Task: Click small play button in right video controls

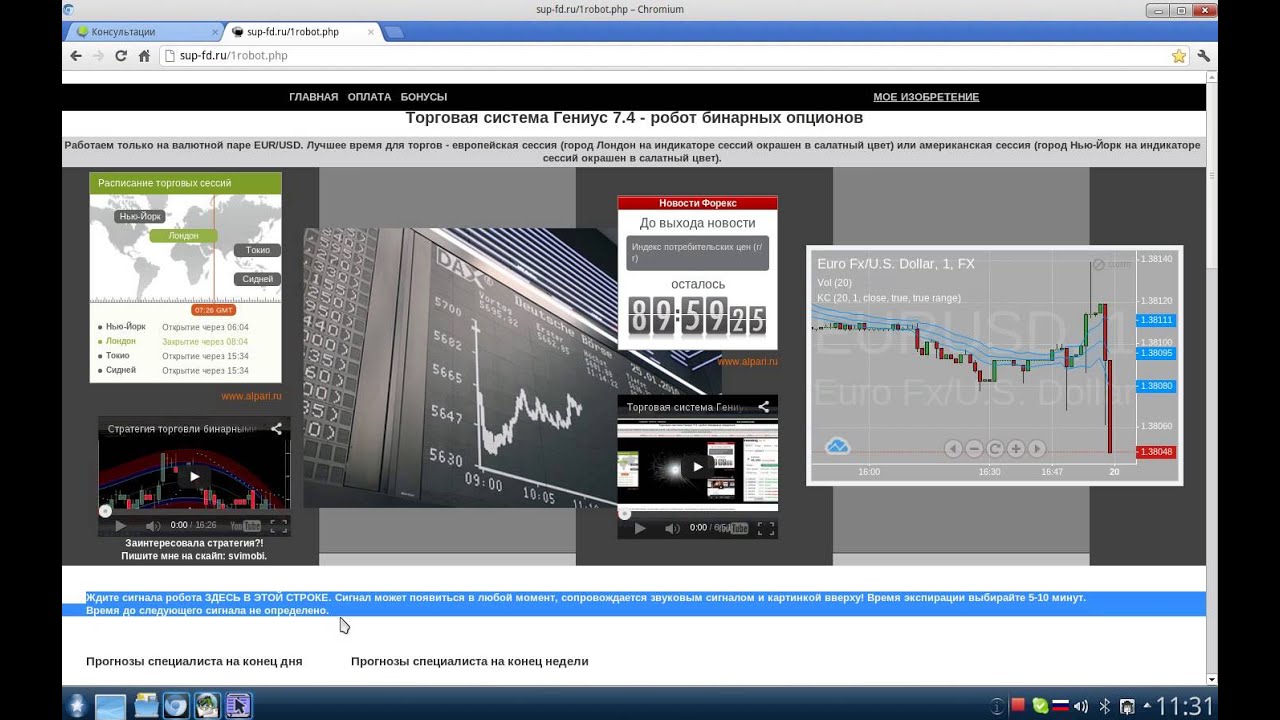Action: pos(640,528)
